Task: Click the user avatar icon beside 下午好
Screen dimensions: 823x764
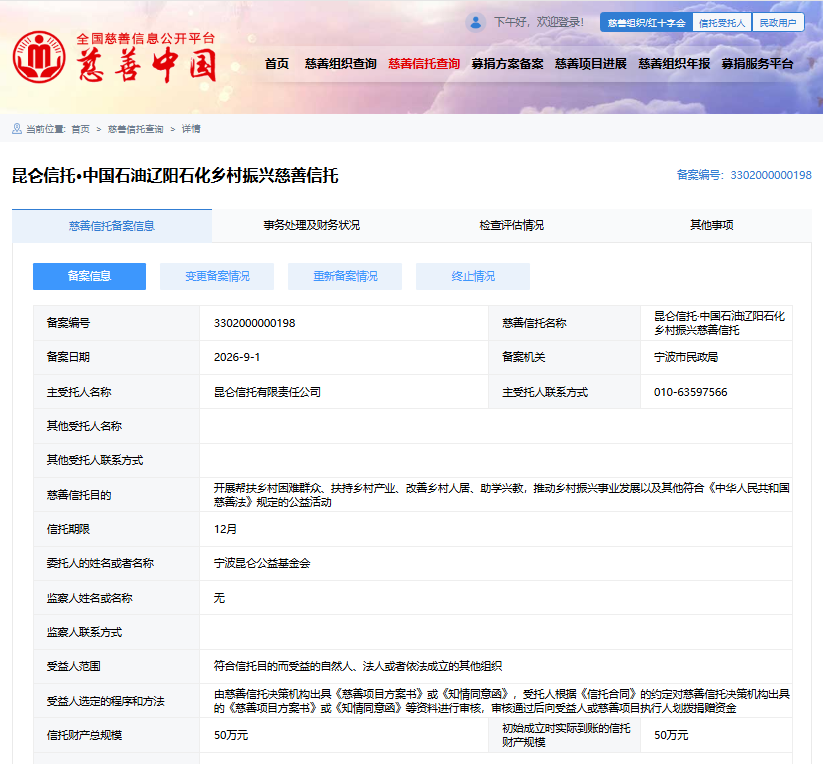Action: [476, 23]
